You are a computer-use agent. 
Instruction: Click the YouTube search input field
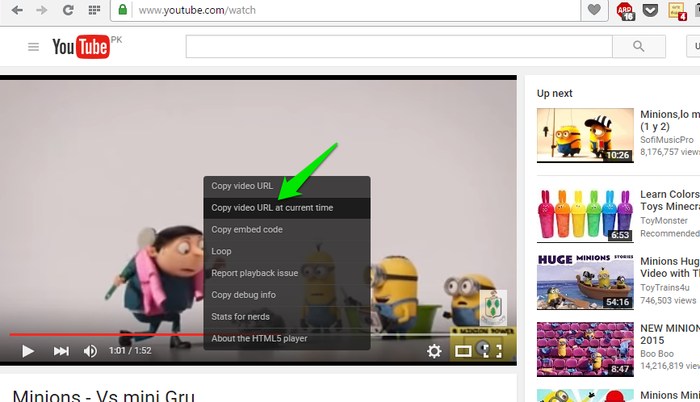pyautogui.click(x=399, y=46)
